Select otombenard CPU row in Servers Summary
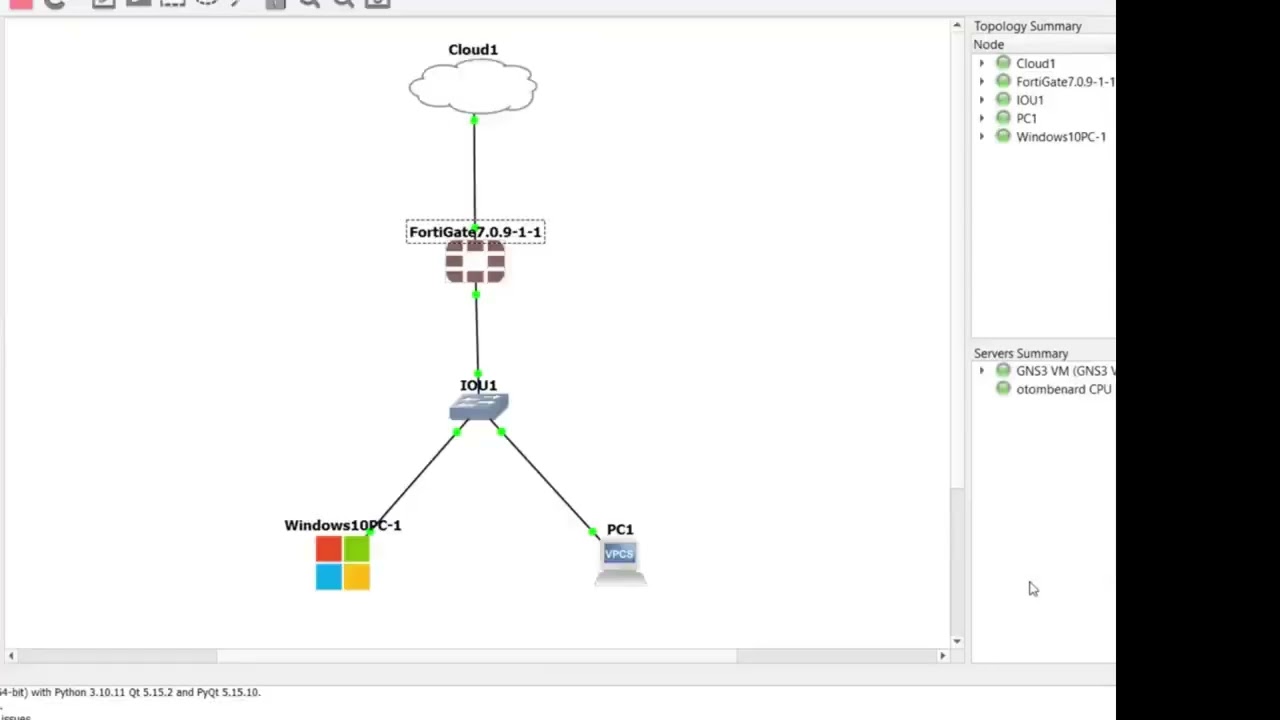 coord(1044,389)
